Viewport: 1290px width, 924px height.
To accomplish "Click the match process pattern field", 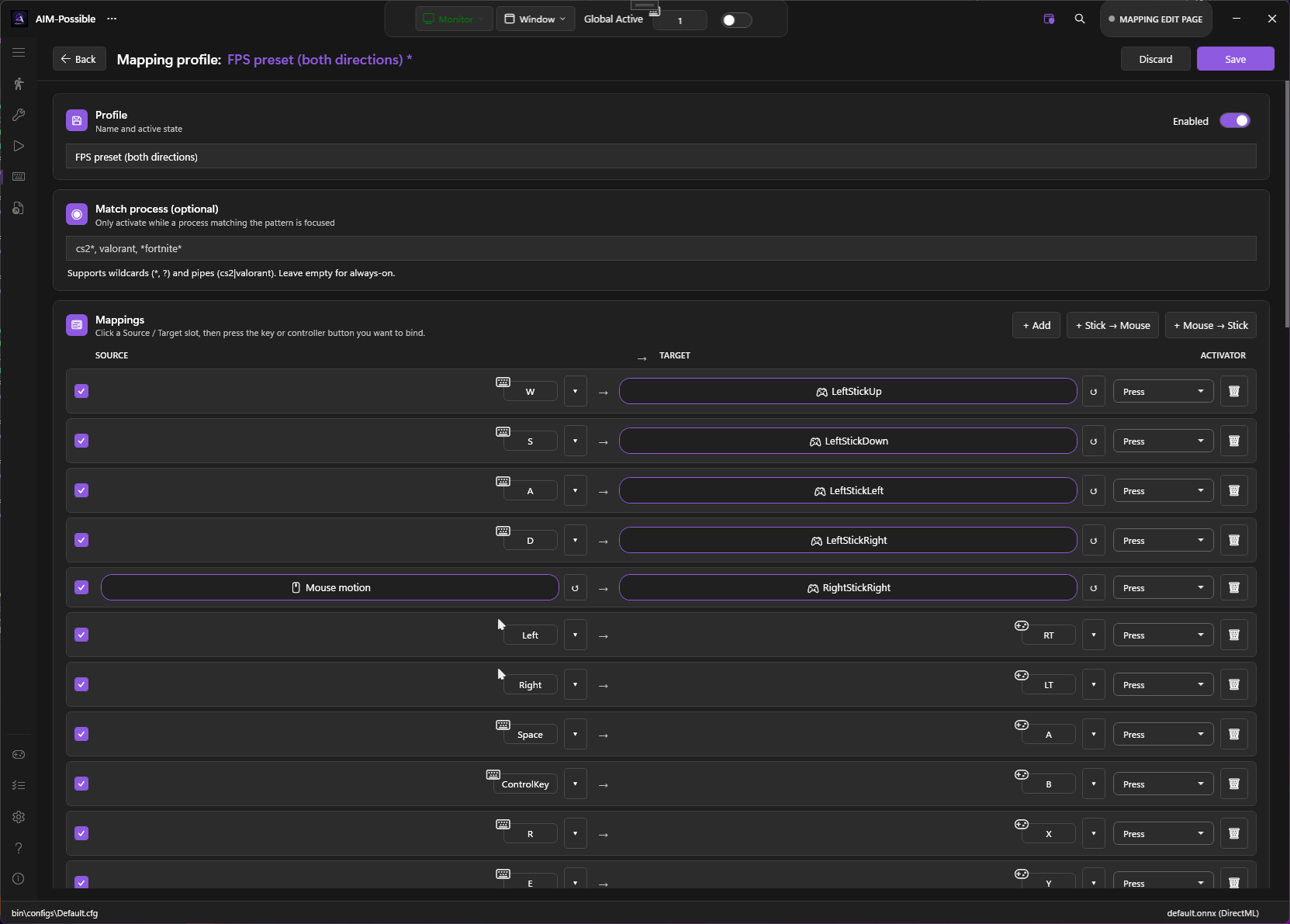I will coord(661,248).
